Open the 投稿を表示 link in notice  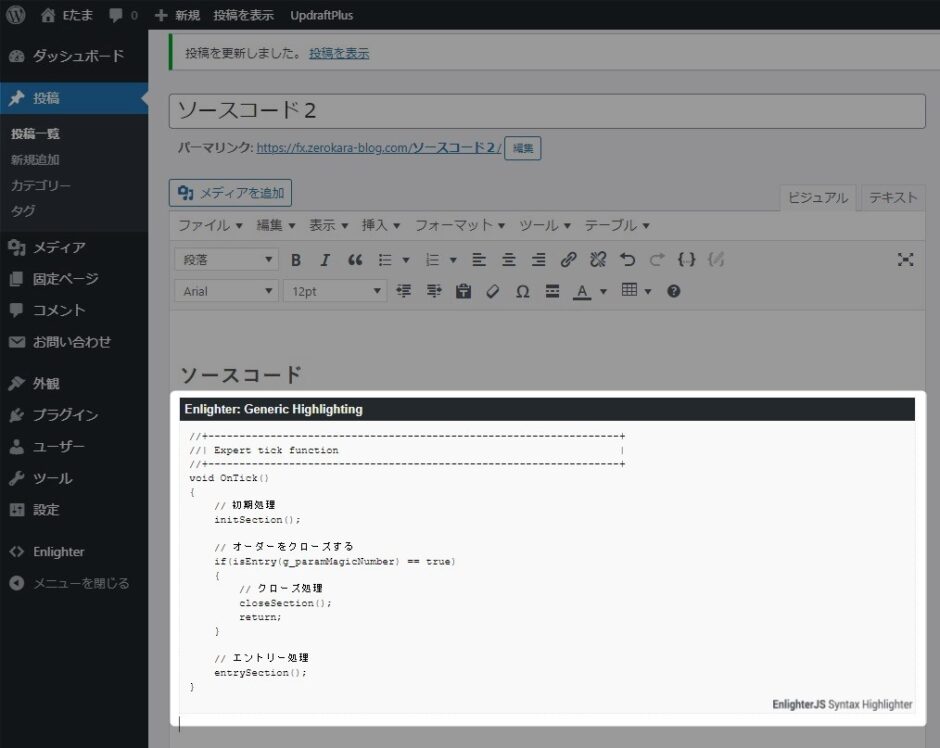339,53
